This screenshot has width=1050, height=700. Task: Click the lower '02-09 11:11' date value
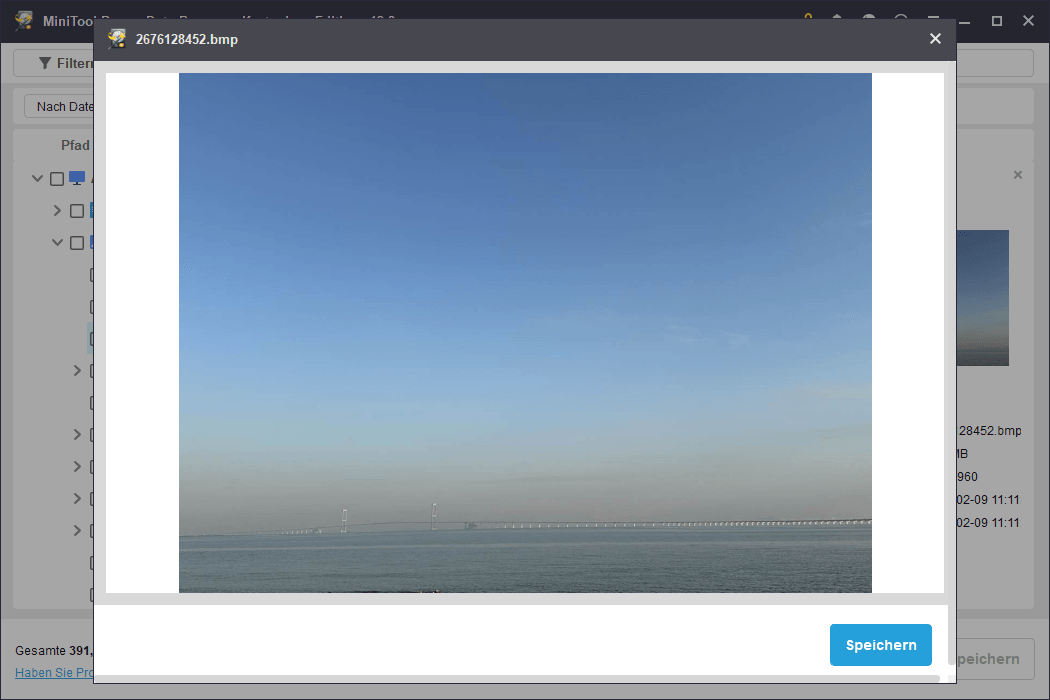(x=988, y=522)
